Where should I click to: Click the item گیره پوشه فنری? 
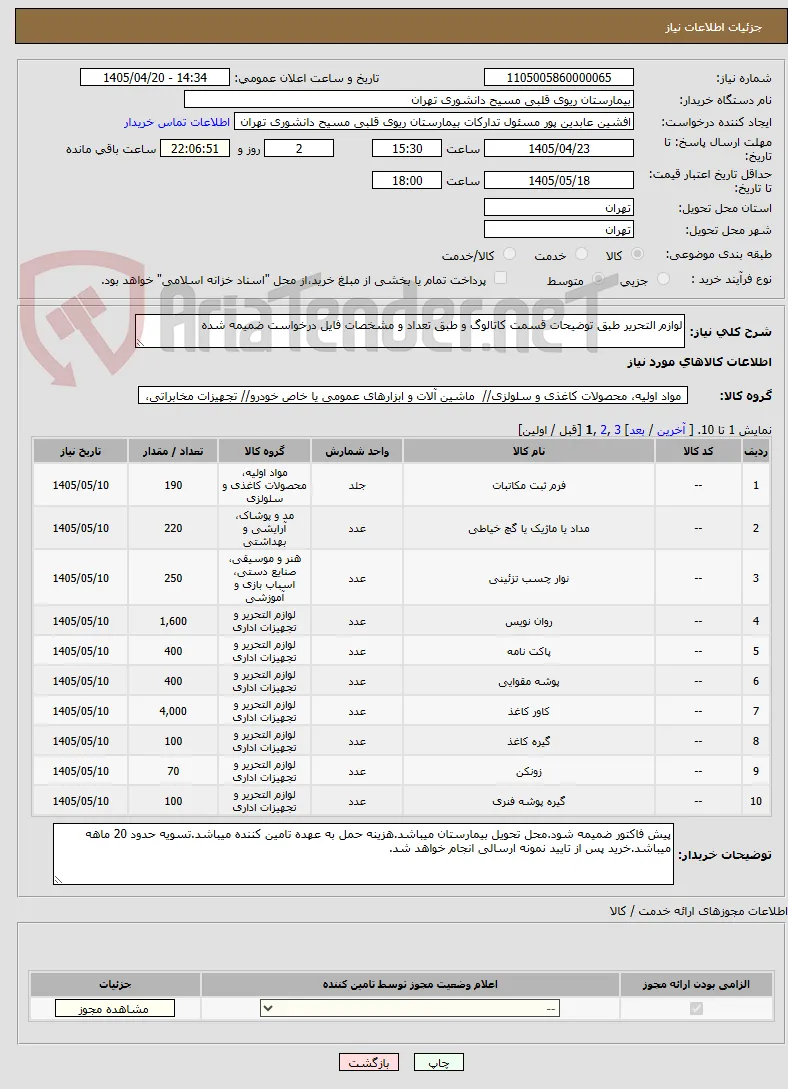pos(529,801)
